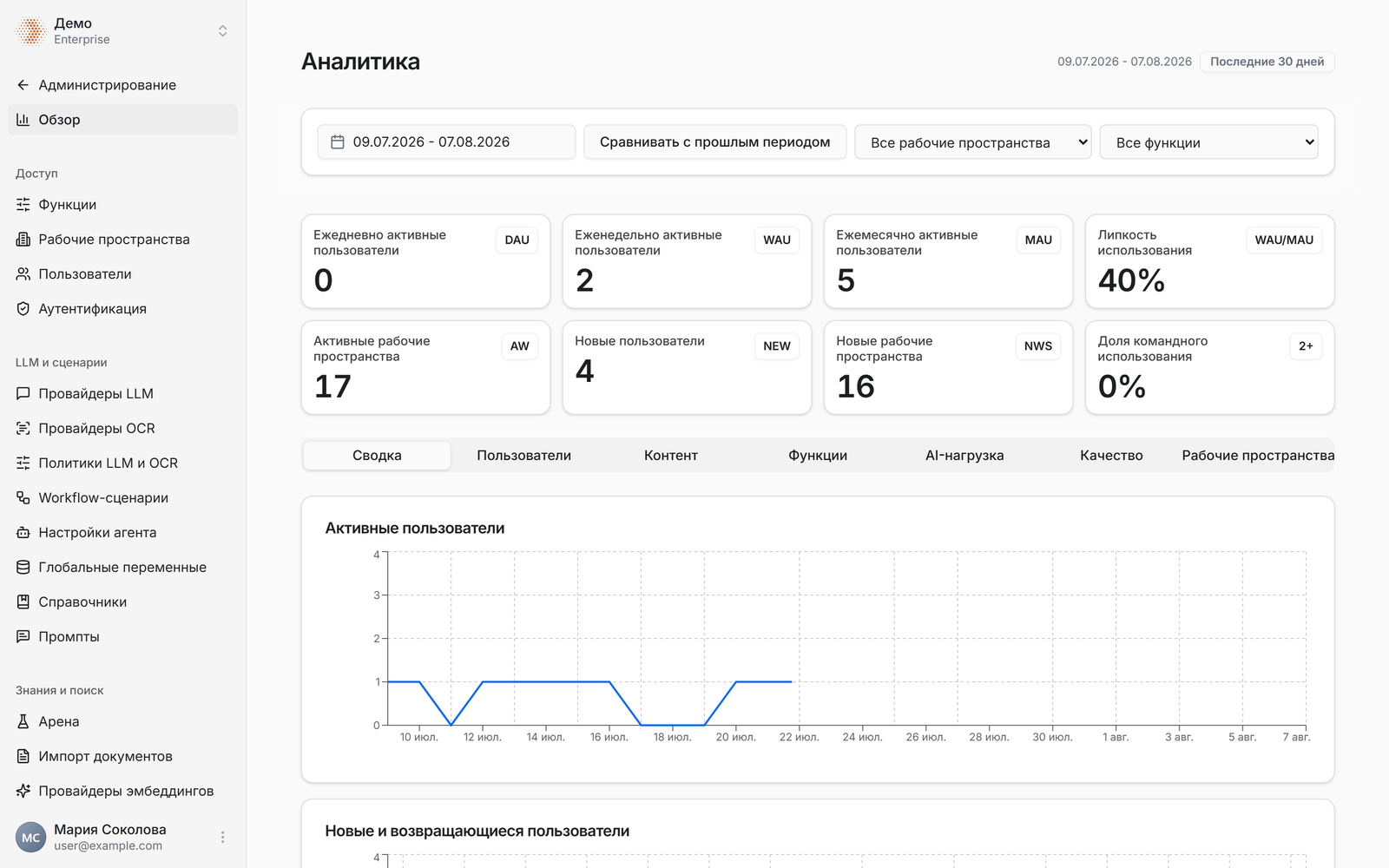Click the header date text 09.07.2026 - 07.08.2026
Viewport: 1389px width, 868px height.
point(1124,62)
